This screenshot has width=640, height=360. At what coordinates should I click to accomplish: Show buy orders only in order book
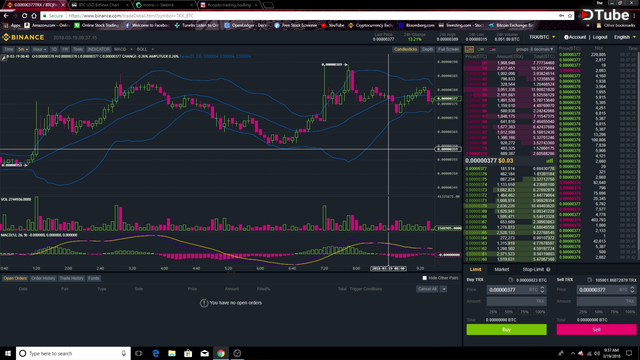pos(481,49)
